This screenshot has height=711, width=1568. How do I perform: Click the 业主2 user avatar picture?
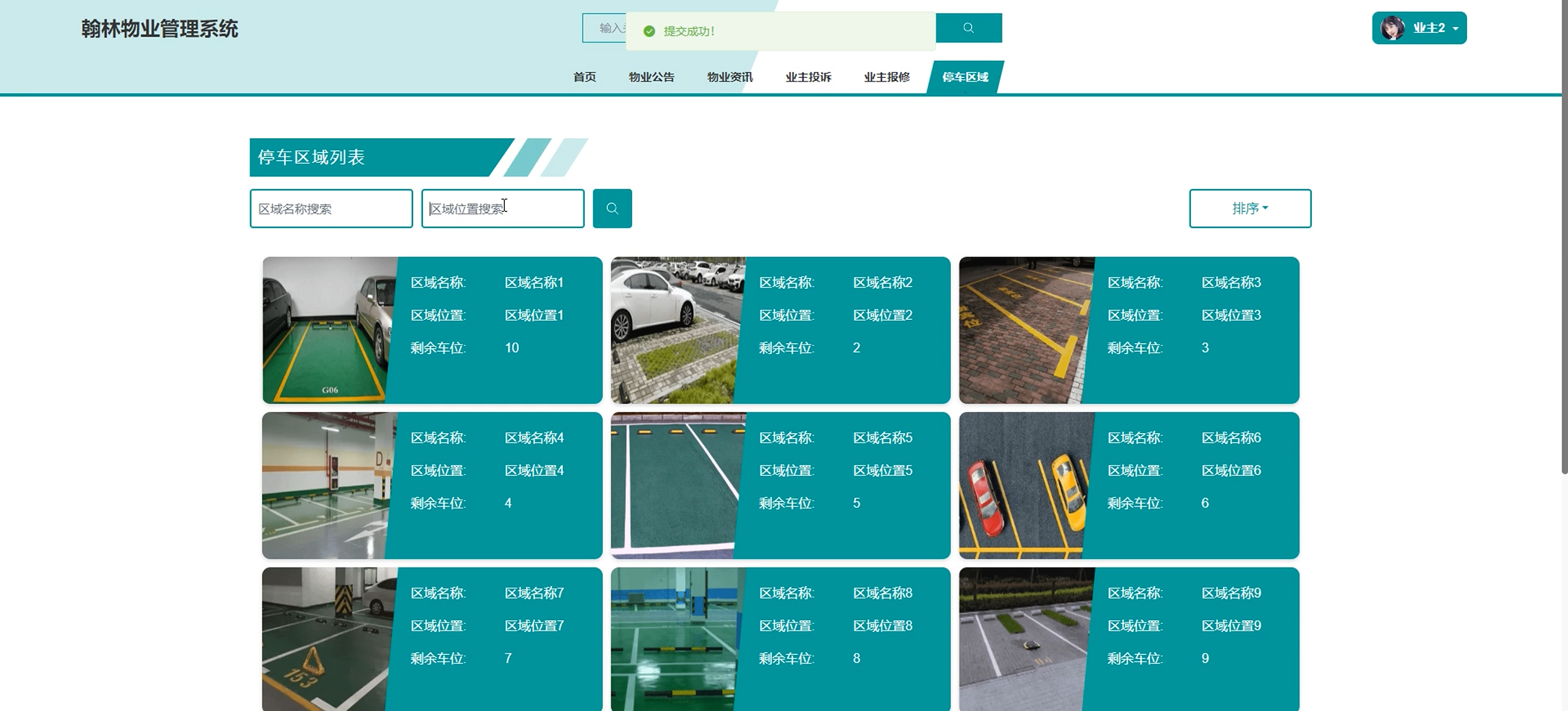click(1392, 28)
